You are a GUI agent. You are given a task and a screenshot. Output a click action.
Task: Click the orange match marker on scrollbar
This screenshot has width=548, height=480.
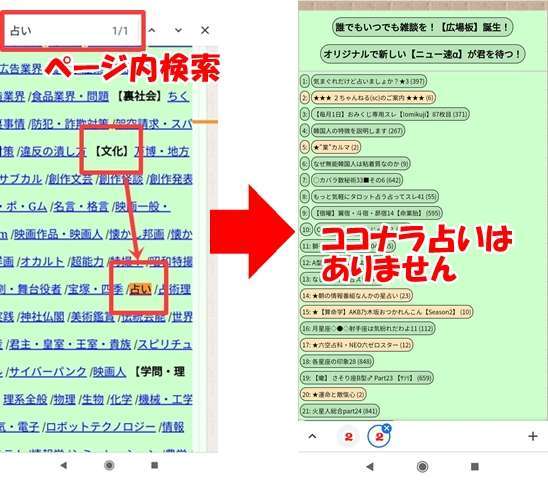205,122
